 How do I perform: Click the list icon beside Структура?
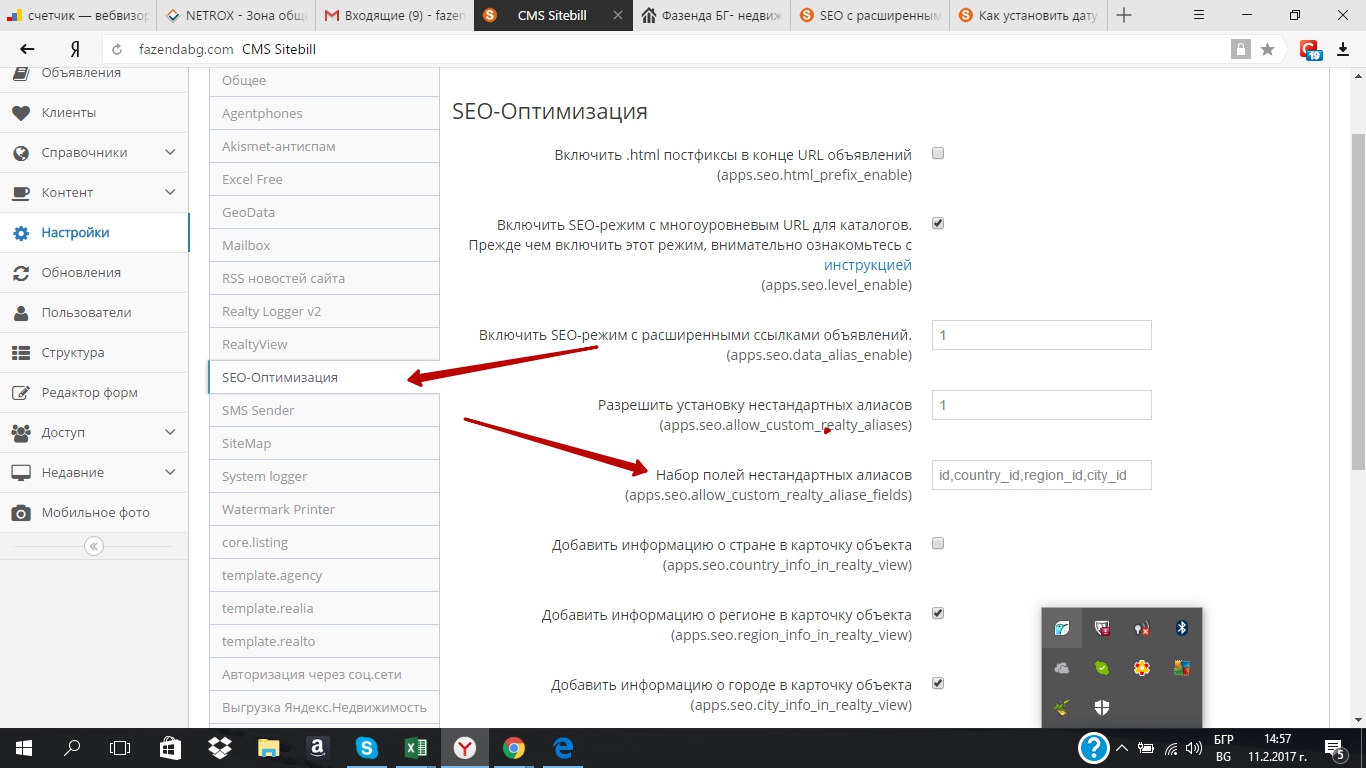click(21, 353)
